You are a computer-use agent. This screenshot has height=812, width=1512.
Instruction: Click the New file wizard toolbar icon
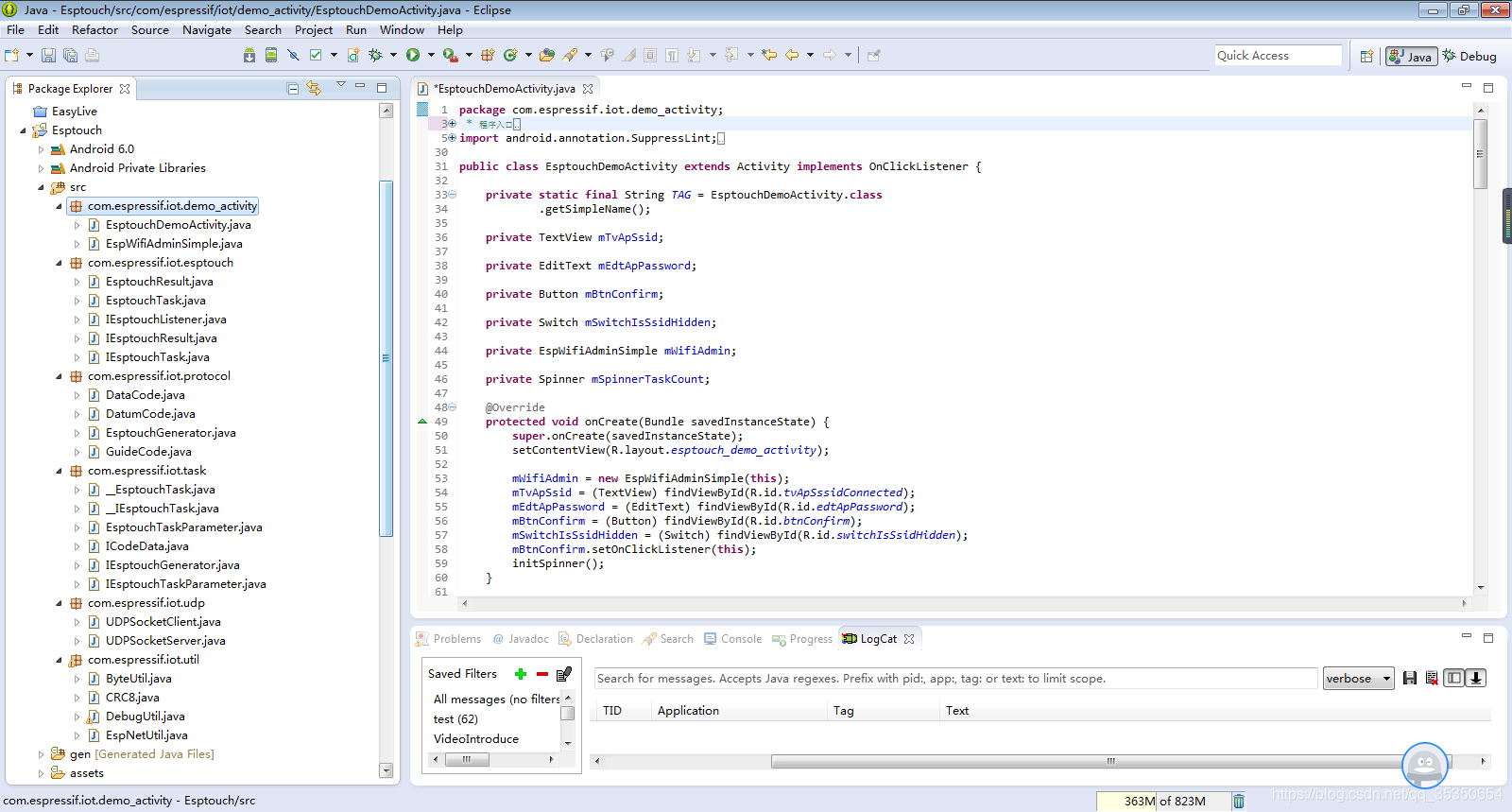(12, 56)
